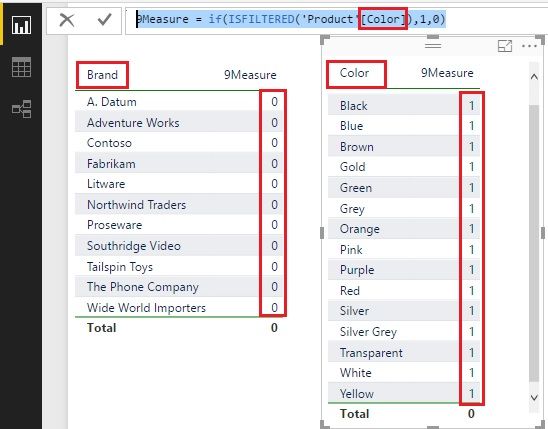
Task: Click 9Measure header in Color table
Action: tap(447, 73)
